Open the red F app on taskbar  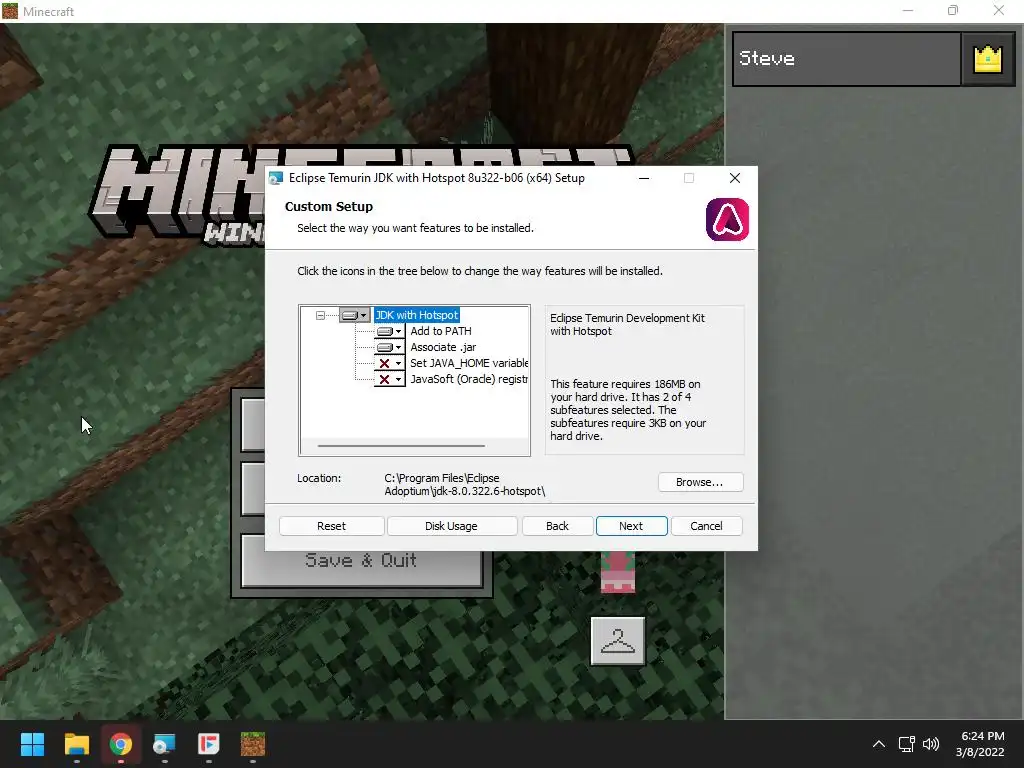209,744
